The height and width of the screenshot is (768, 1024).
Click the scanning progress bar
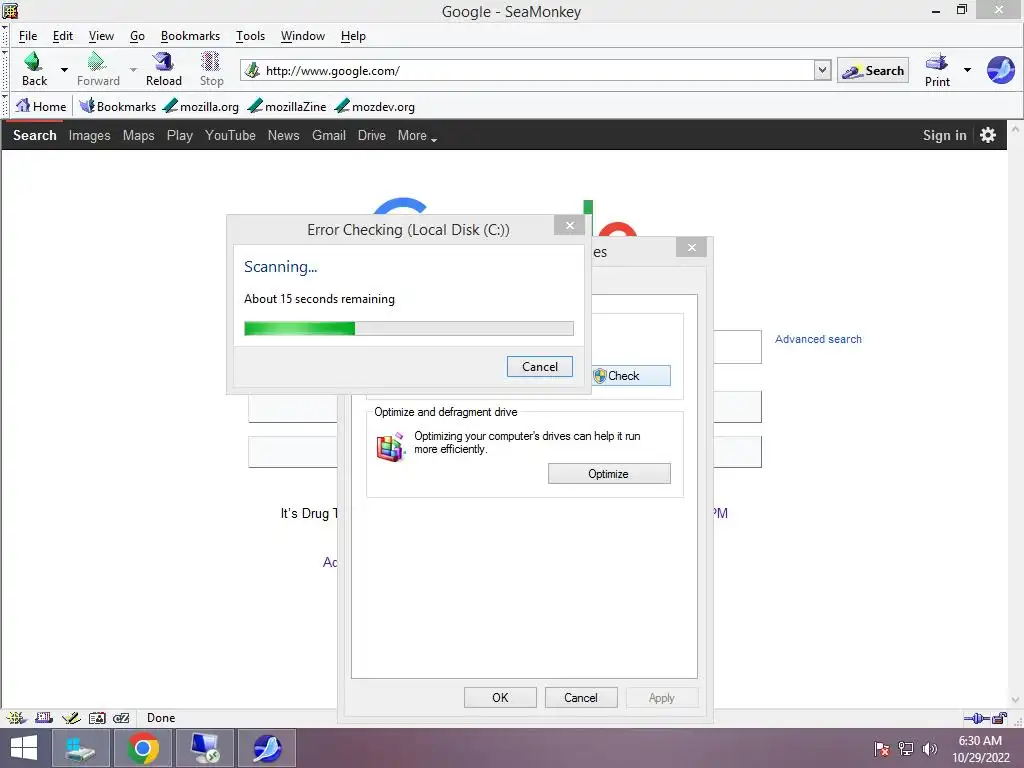pyautogui.click(x=409, y=328)
